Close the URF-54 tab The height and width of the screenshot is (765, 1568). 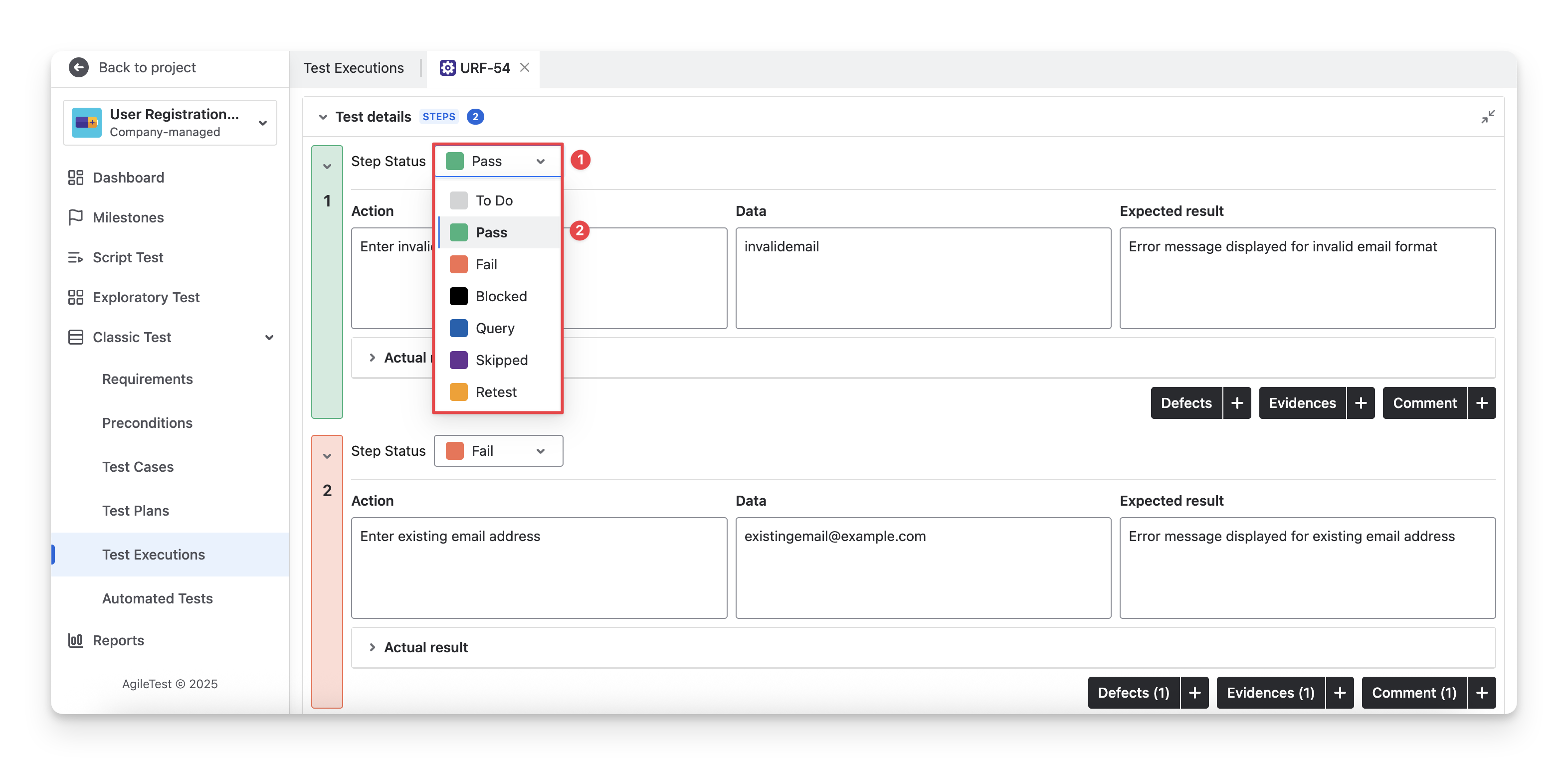click(525, 67)
